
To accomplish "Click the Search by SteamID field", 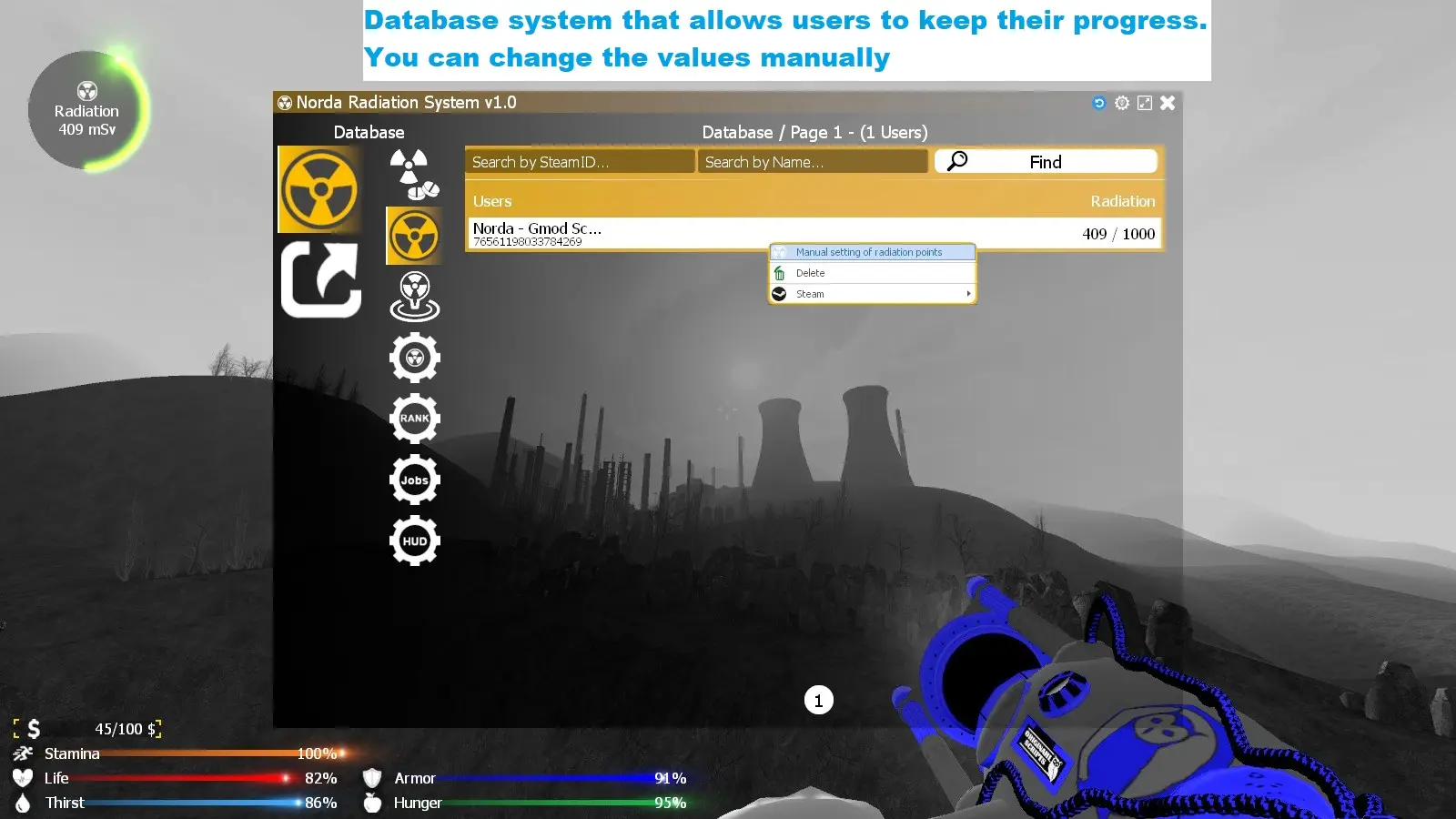I will tap(579, 161).
